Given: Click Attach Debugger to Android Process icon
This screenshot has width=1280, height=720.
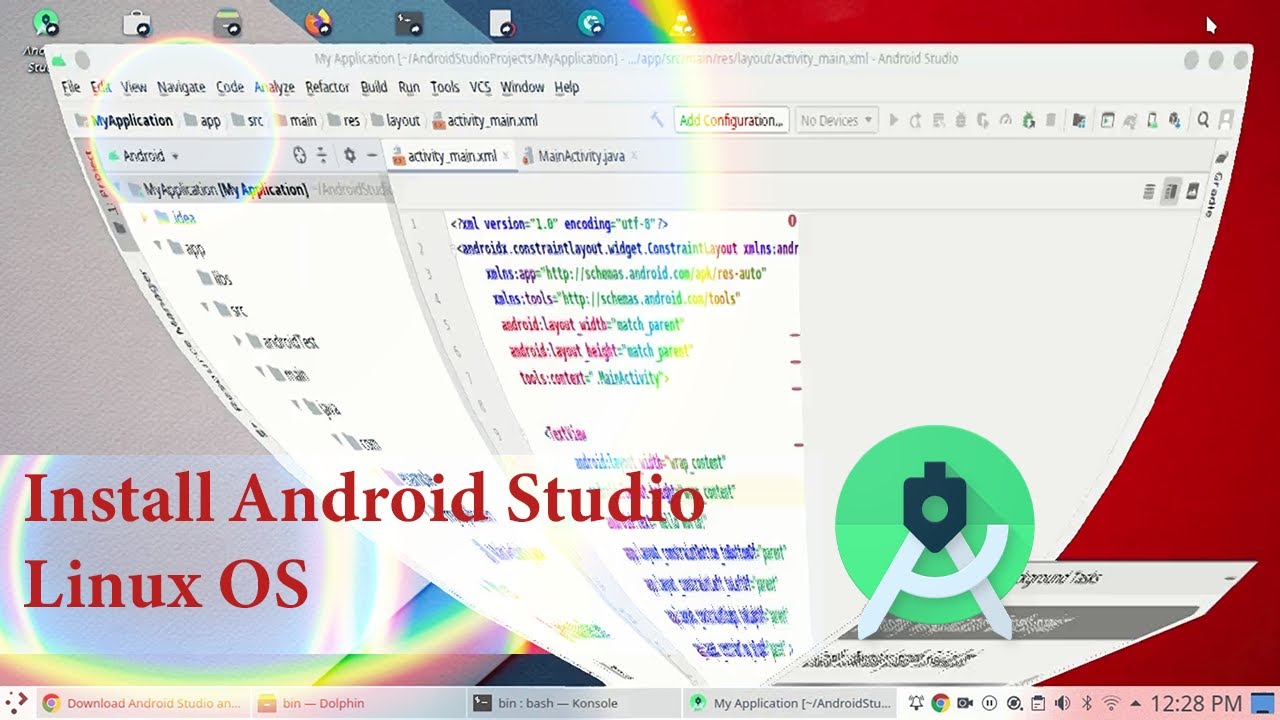Looking at the screenshot, I should (1028, 120).
